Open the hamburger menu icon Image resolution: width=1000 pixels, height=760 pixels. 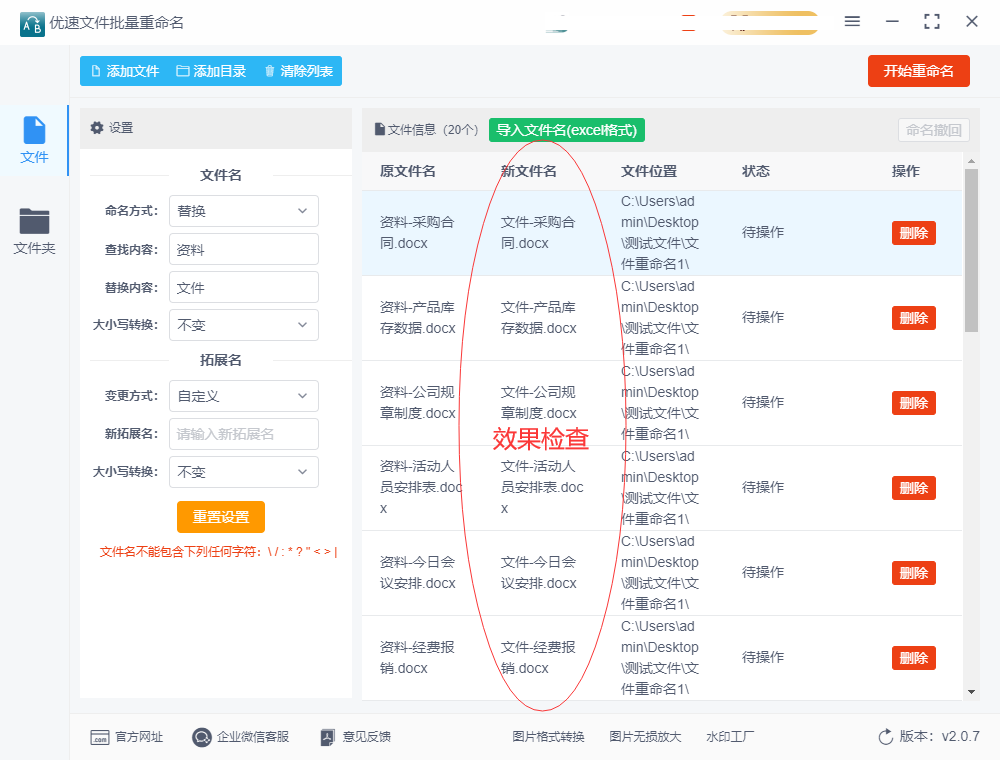pos(852,22)
